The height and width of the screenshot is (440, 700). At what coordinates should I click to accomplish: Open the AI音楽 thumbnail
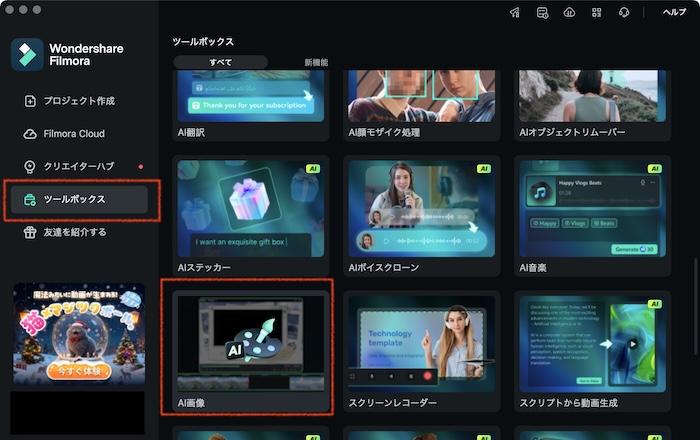(x=592, y=208)
